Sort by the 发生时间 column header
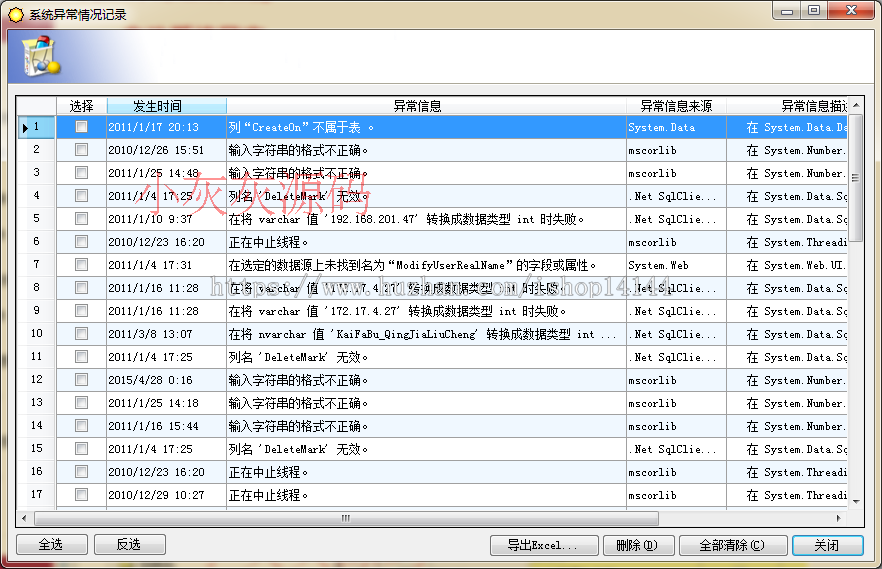The image size is (882, 569). [166, 106]
